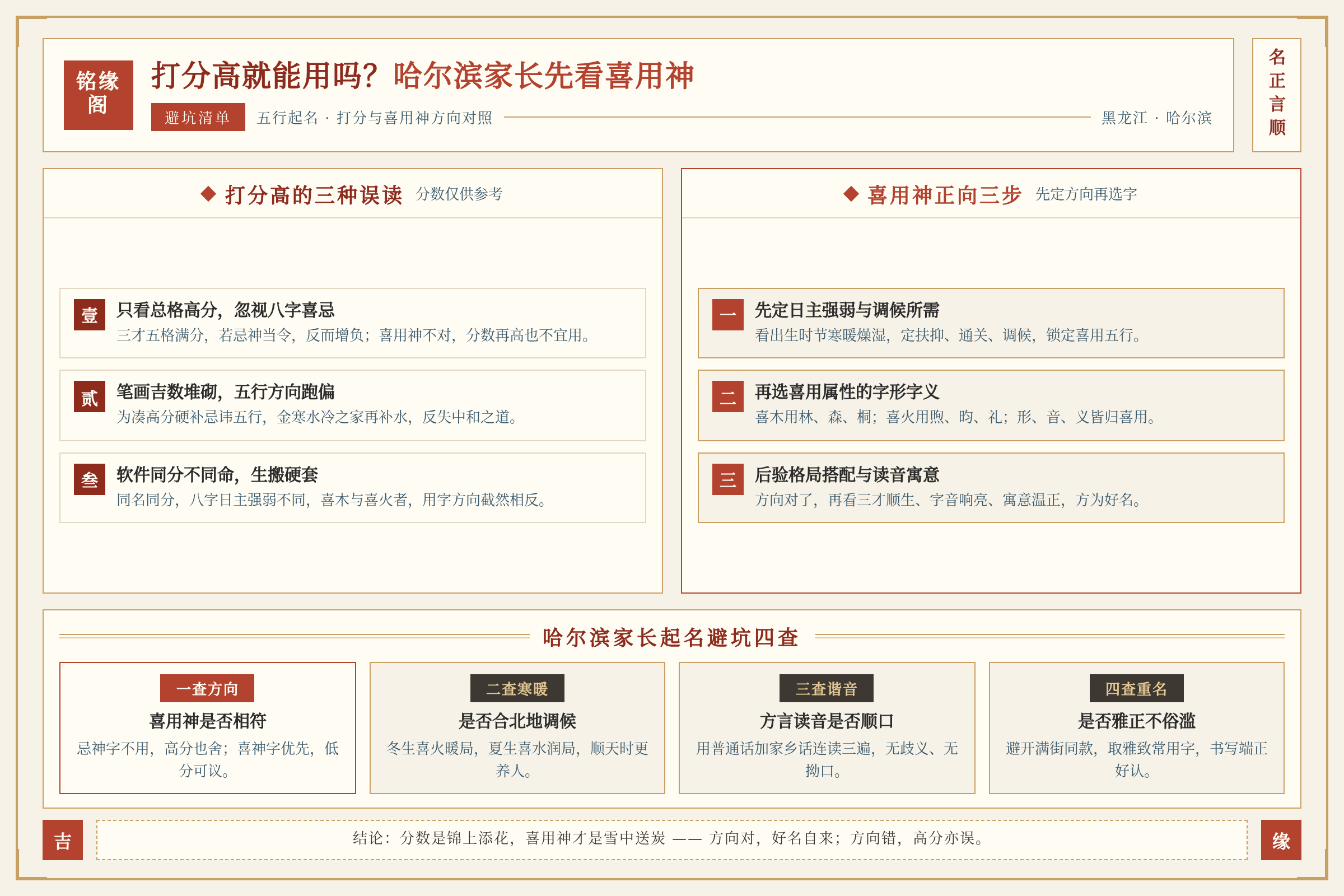Click the 壹 number badge
The image size is (1344, 896).
pos(90,314)
